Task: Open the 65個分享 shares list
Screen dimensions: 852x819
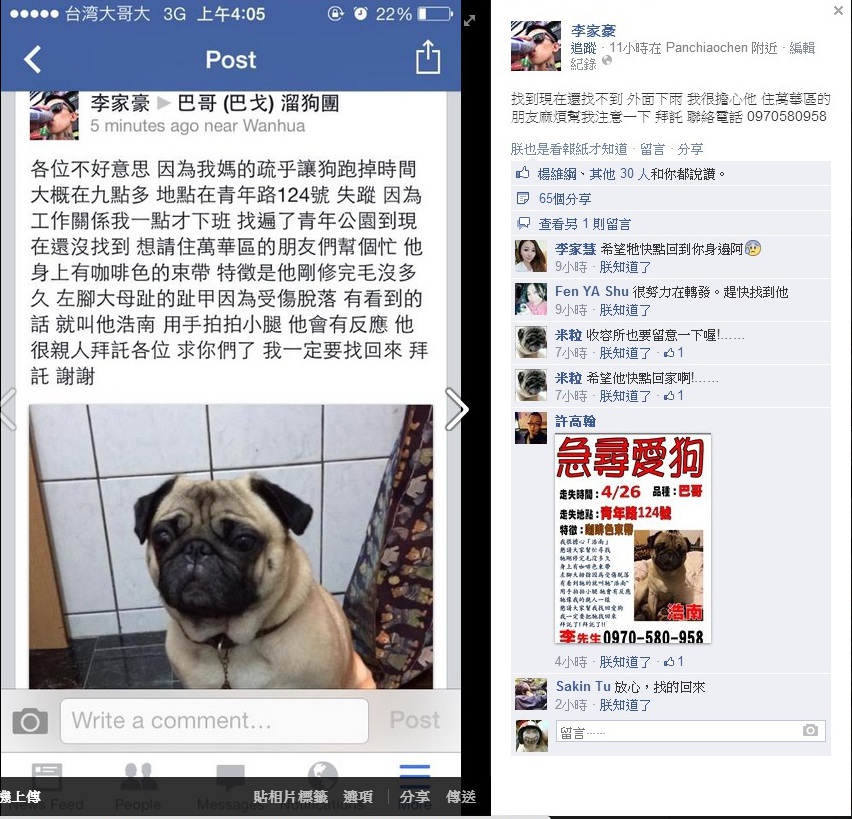Action: tap(565, 198)
